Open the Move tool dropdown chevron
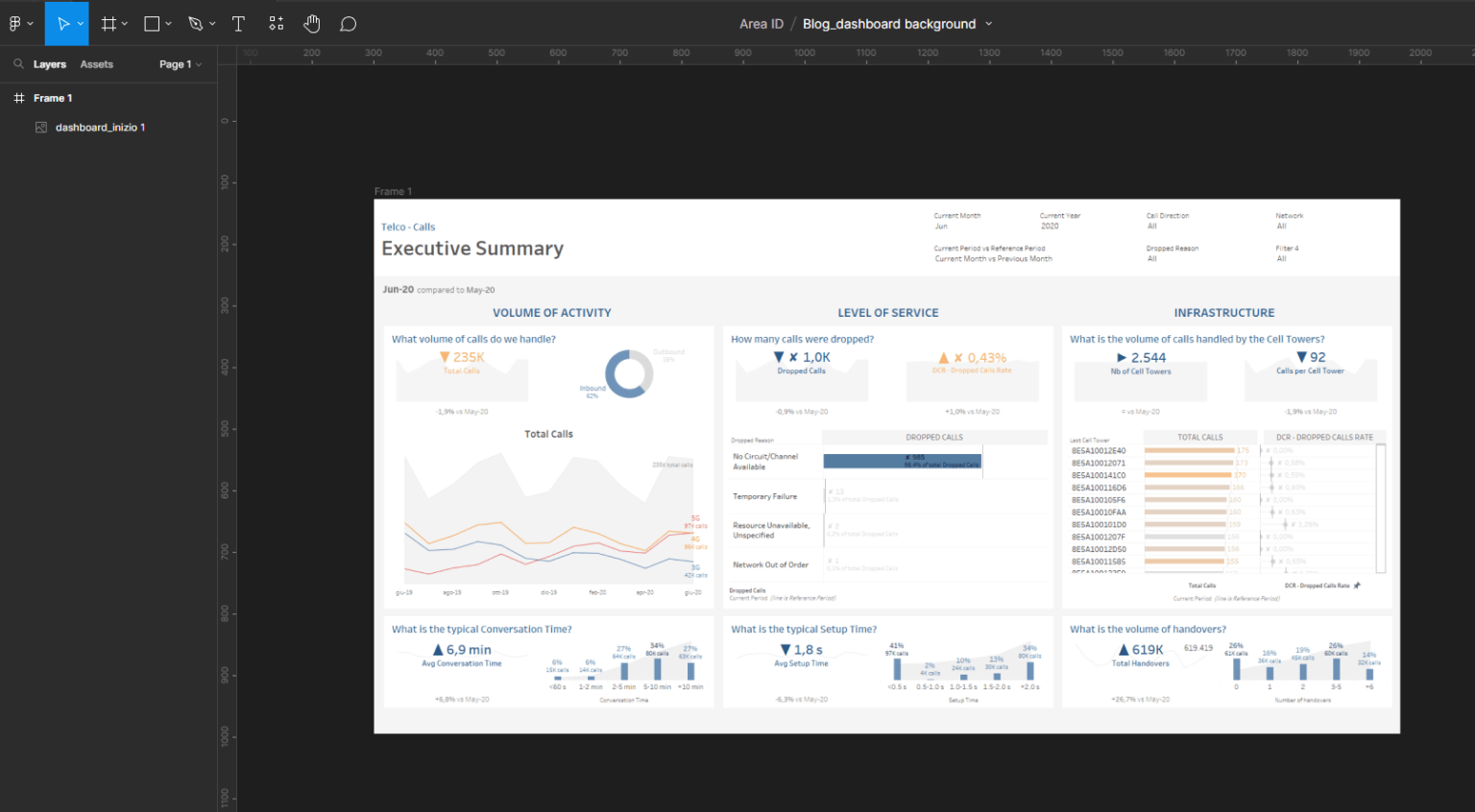Screen dimensions: 1475x812 click(79, 23)
